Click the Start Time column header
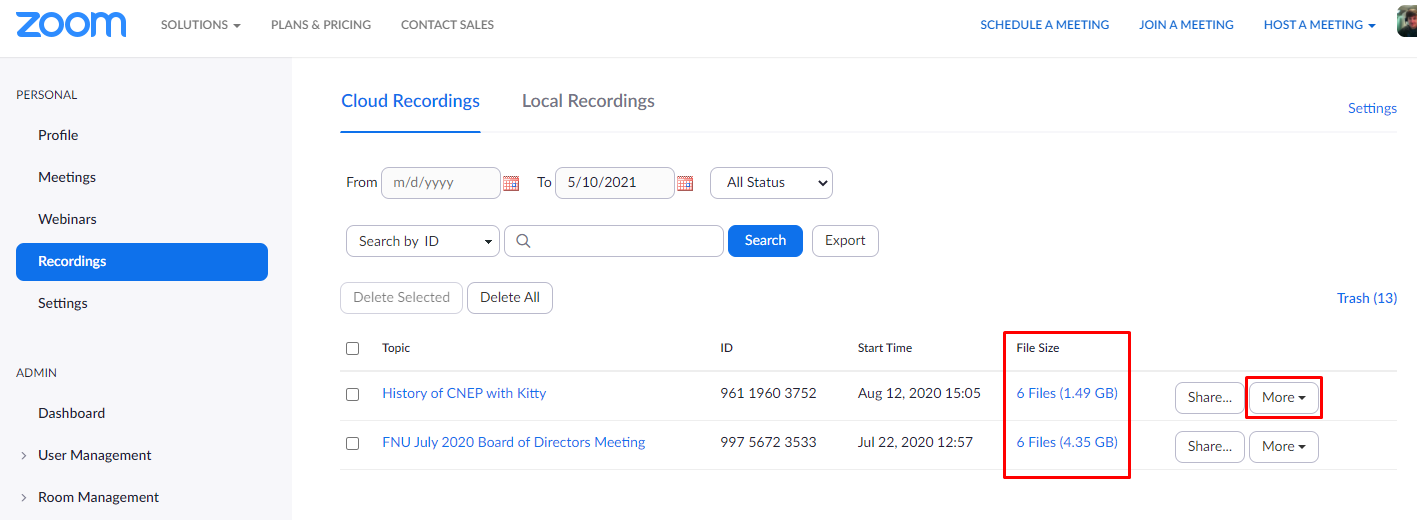 [885, 348]
